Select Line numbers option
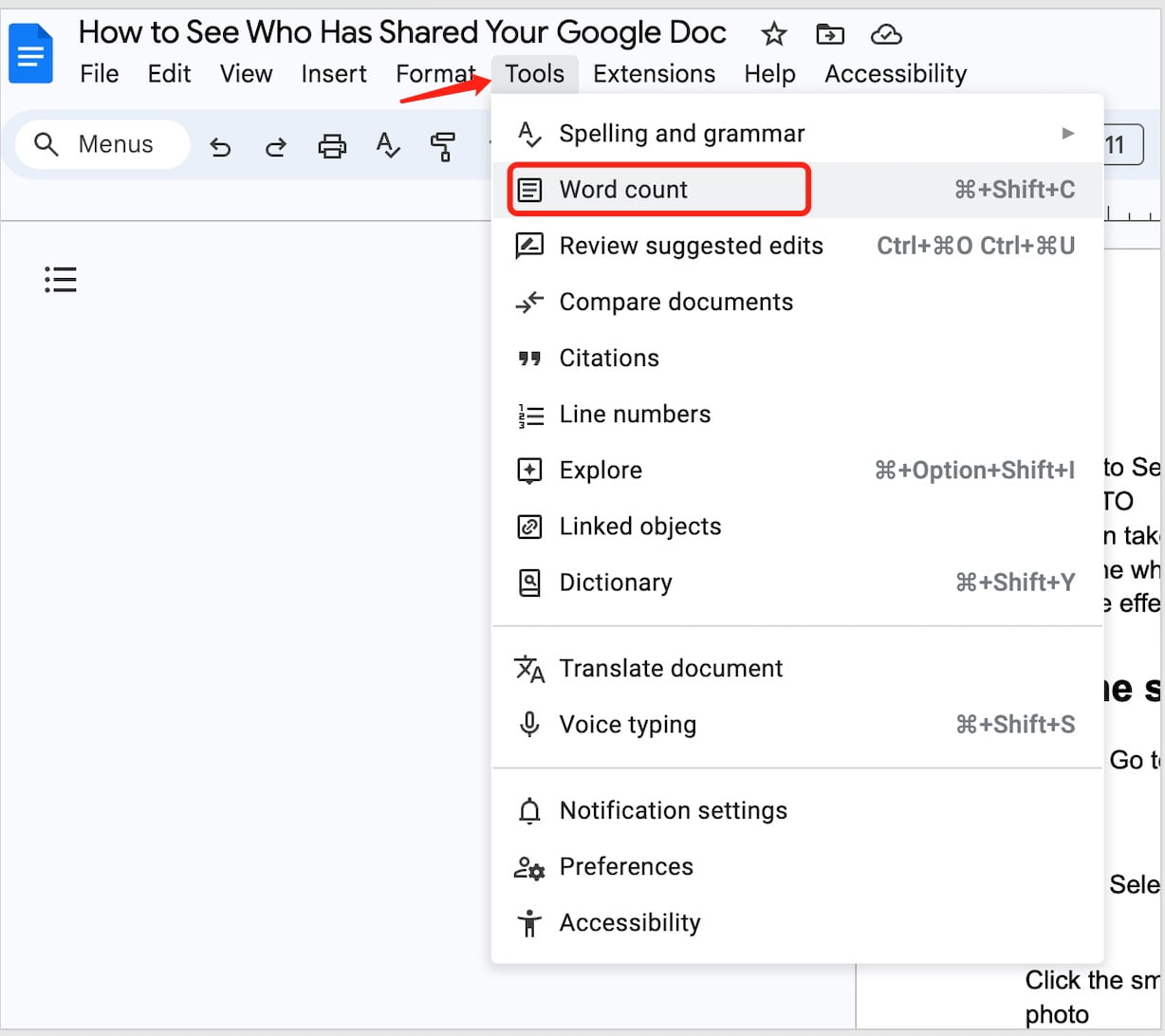The width and height of the screenshot is (1165, 1036). pyautogui.click(x=798, y=414)
